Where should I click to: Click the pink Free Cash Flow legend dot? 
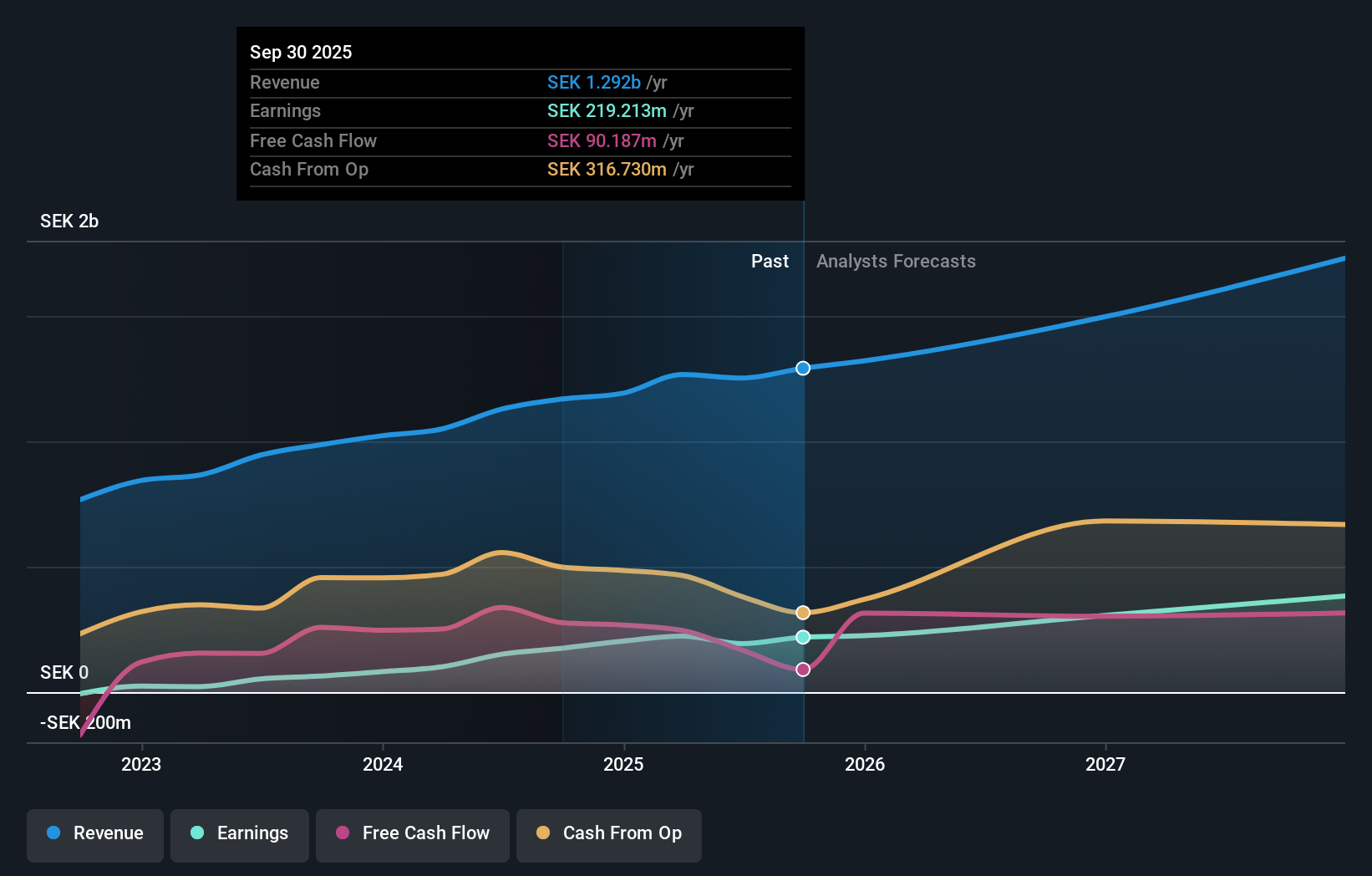tap(343, 833)
